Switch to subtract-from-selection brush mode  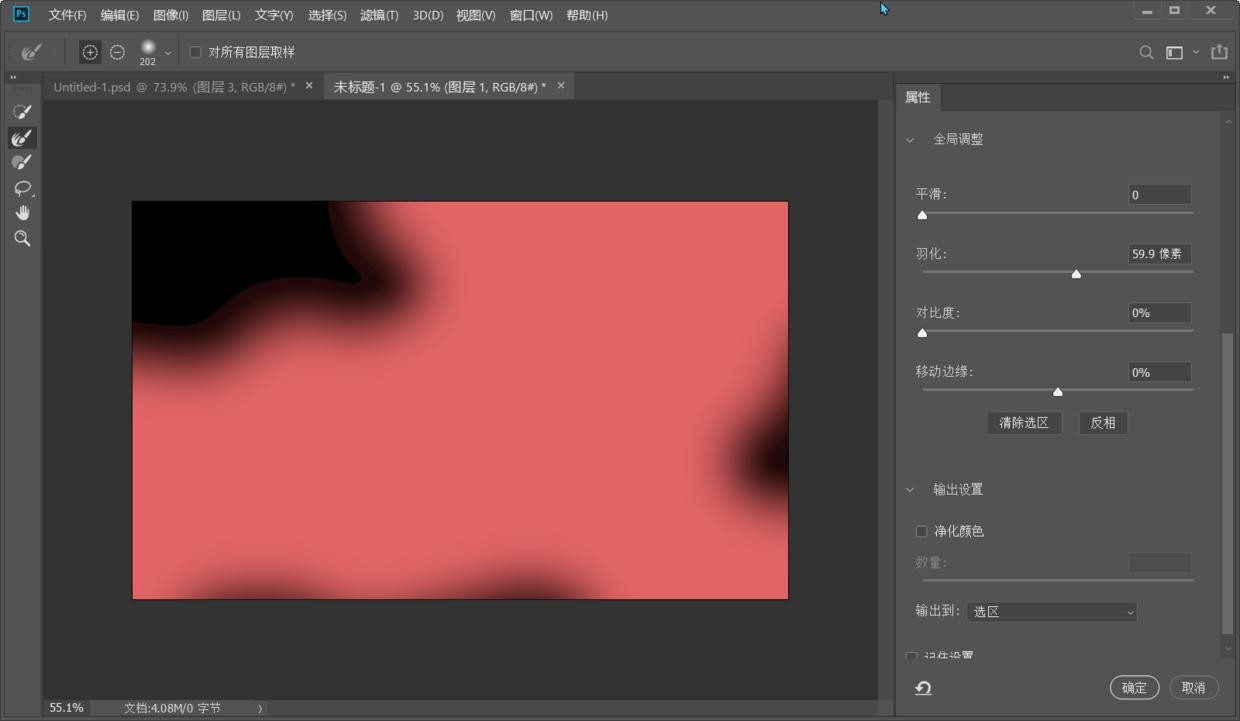point(117,52)
